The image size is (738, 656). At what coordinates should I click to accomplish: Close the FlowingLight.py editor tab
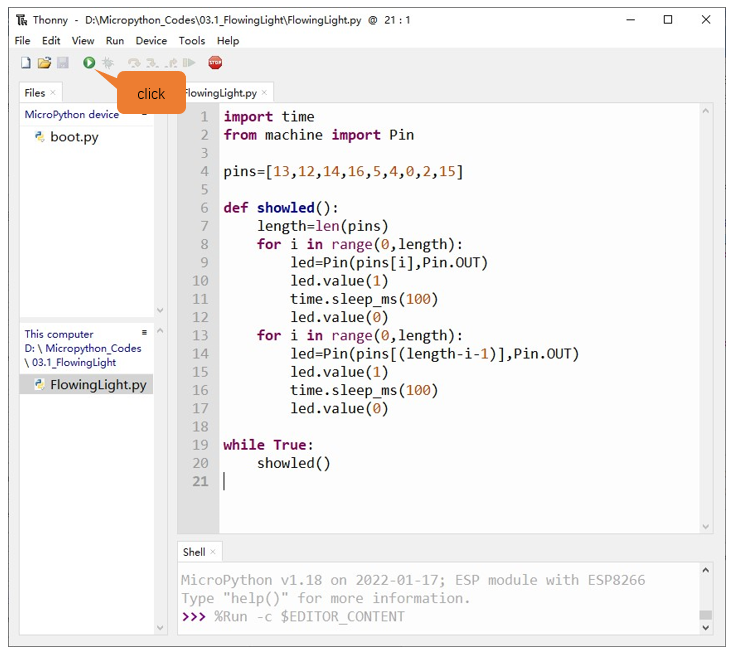[x=264, y=93]
